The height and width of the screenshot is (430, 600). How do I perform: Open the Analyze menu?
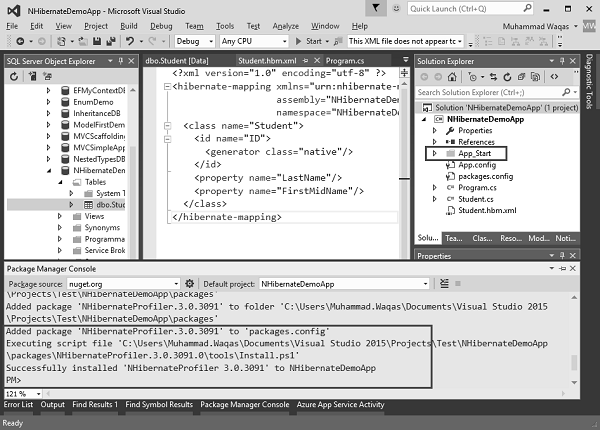[285, 26]
